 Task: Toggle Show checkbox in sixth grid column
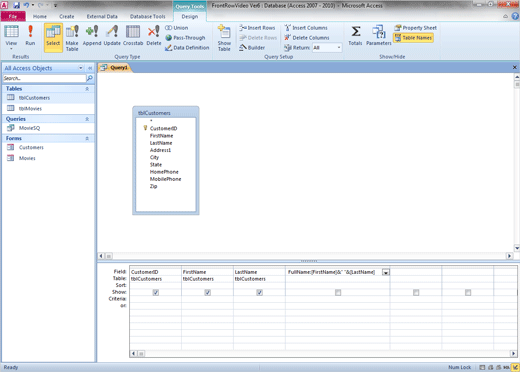point(468,292)
